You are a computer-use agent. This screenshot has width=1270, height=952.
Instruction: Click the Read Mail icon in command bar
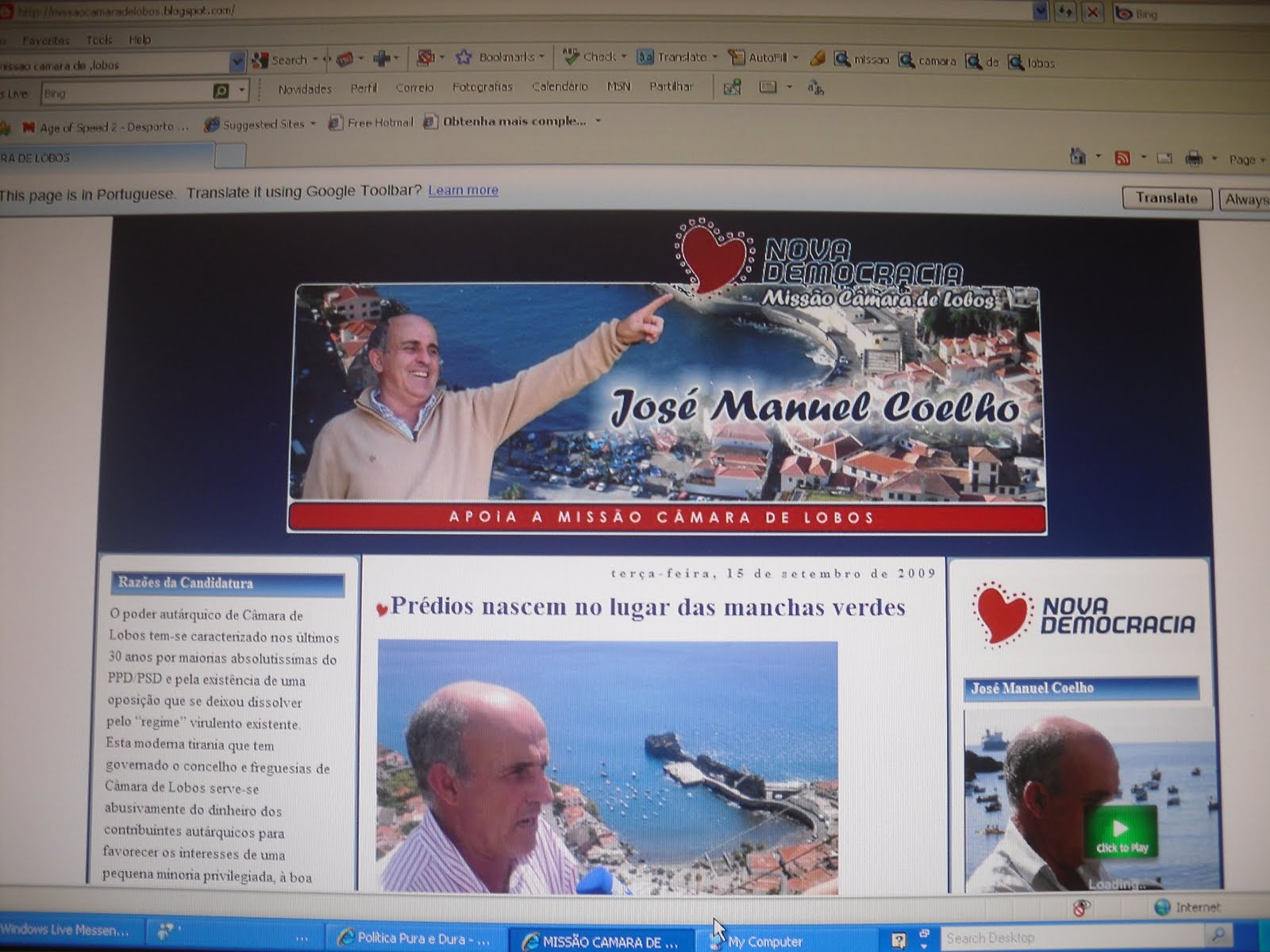pyautogui.click(x=1164, y=159)
